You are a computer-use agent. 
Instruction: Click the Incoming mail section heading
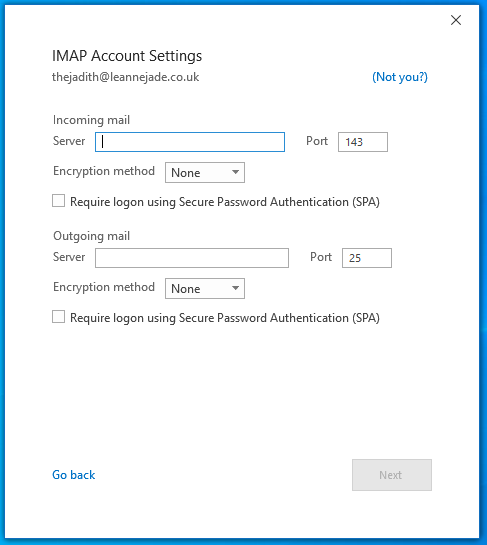click(x=91, y=120)
